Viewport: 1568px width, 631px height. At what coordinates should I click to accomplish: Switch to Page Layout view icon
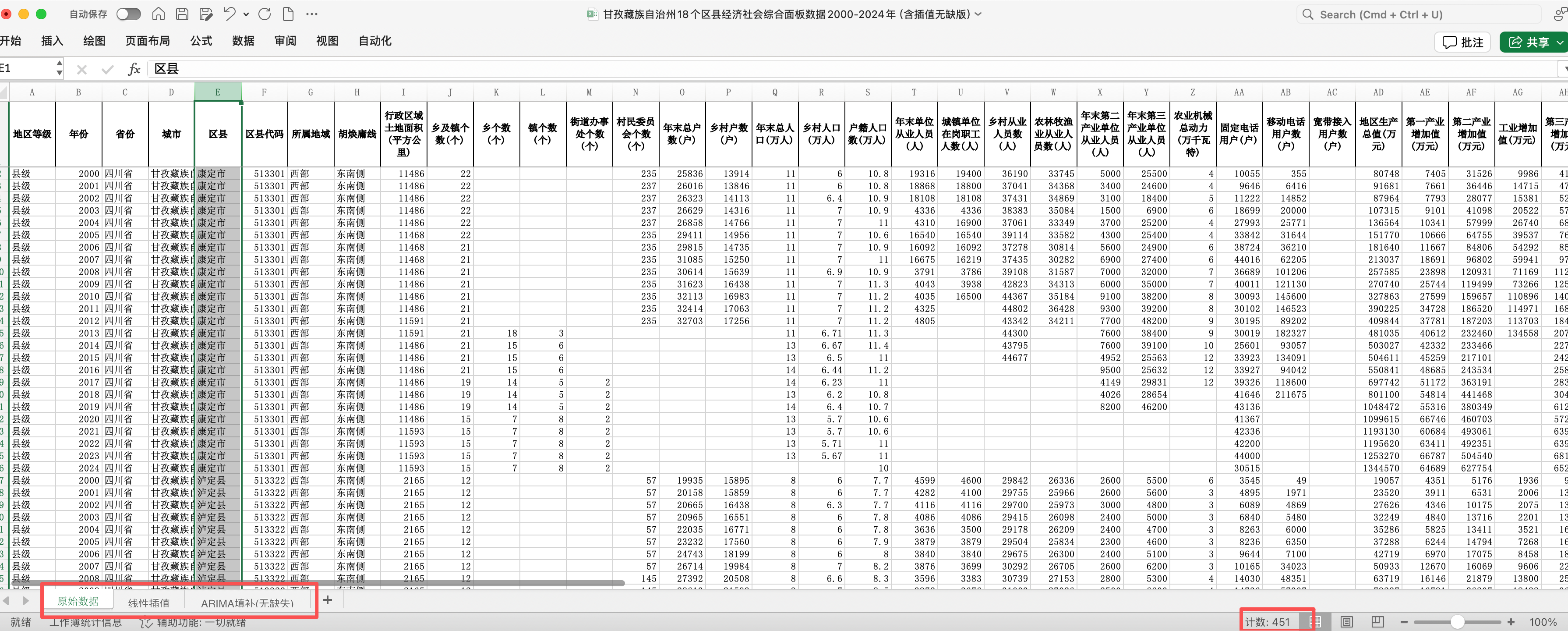click(1347, 622)
